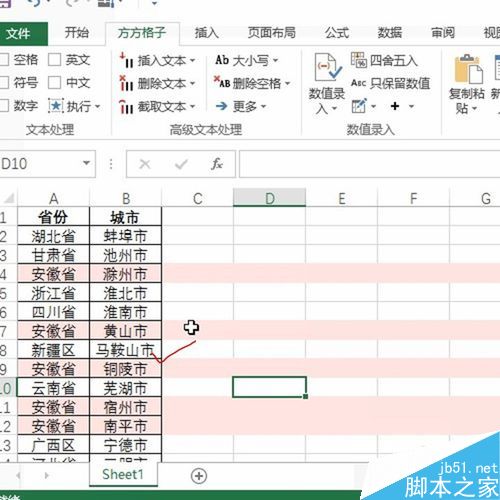Enable the 英文 checkbox
The image size is (500, 500).
54,60
